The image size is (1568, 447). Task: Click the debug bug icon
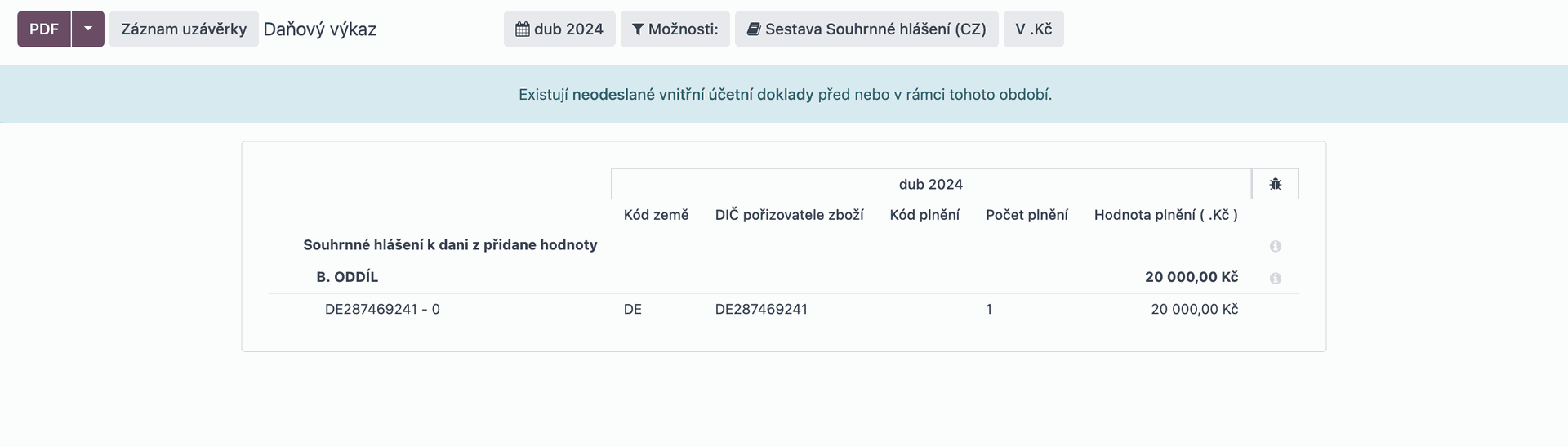click(x=1275, y=184)
